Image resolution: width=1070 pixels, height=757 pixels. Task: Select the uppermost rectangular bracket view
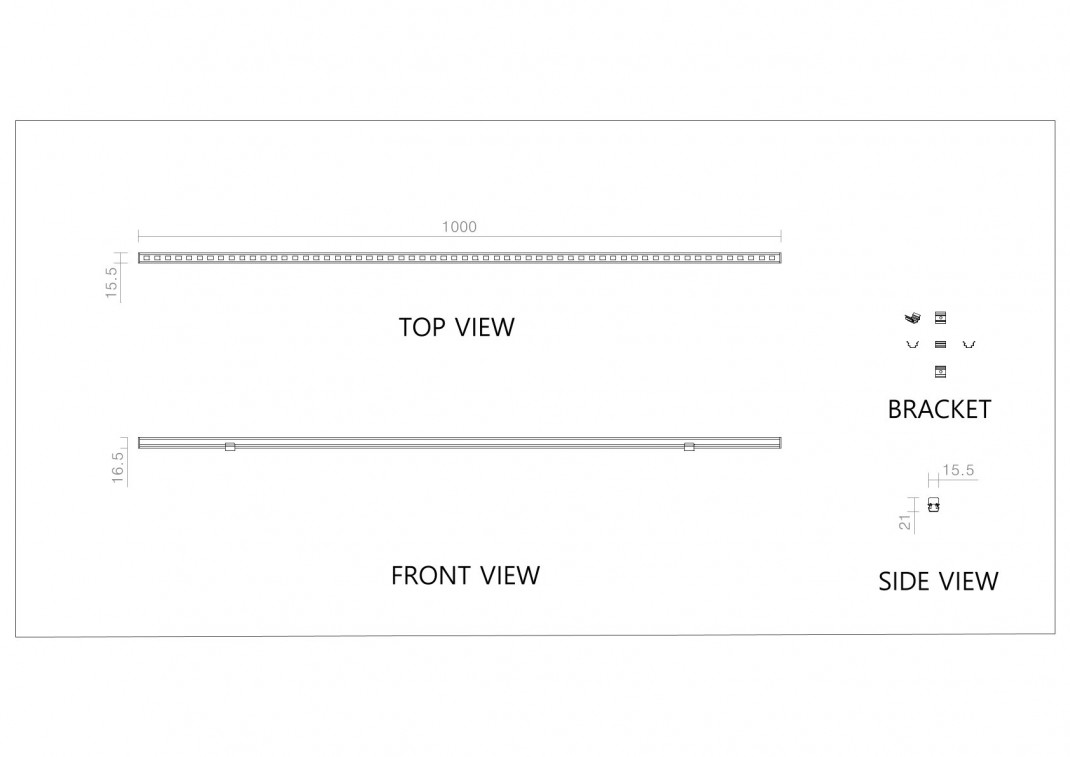pos(940,317)
